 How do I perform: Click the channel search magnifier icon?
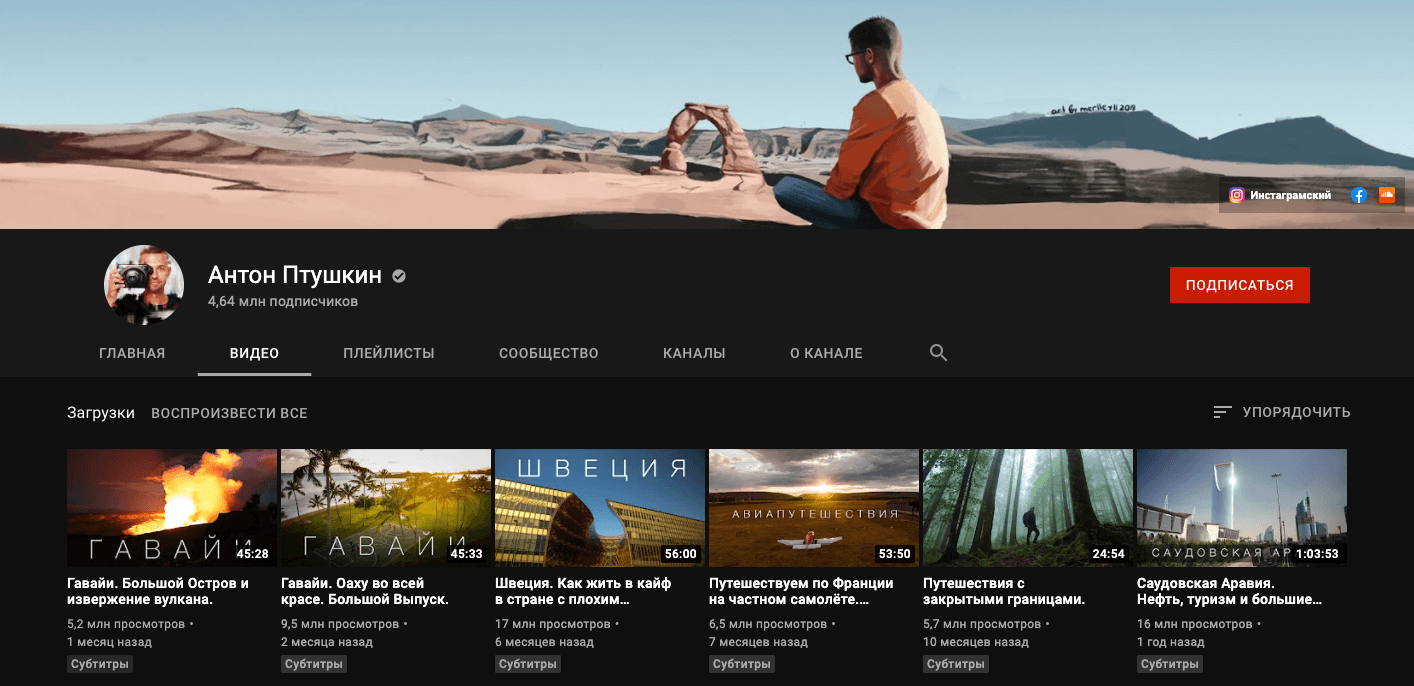tap(938, 353)
